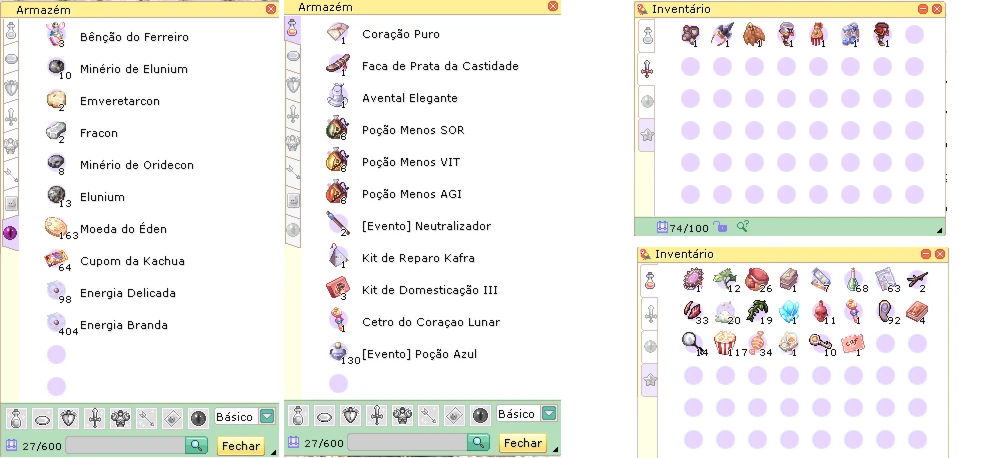
Task: Switch to sword side tab in Coração Puro storage
Action: [x=293, y=114]
